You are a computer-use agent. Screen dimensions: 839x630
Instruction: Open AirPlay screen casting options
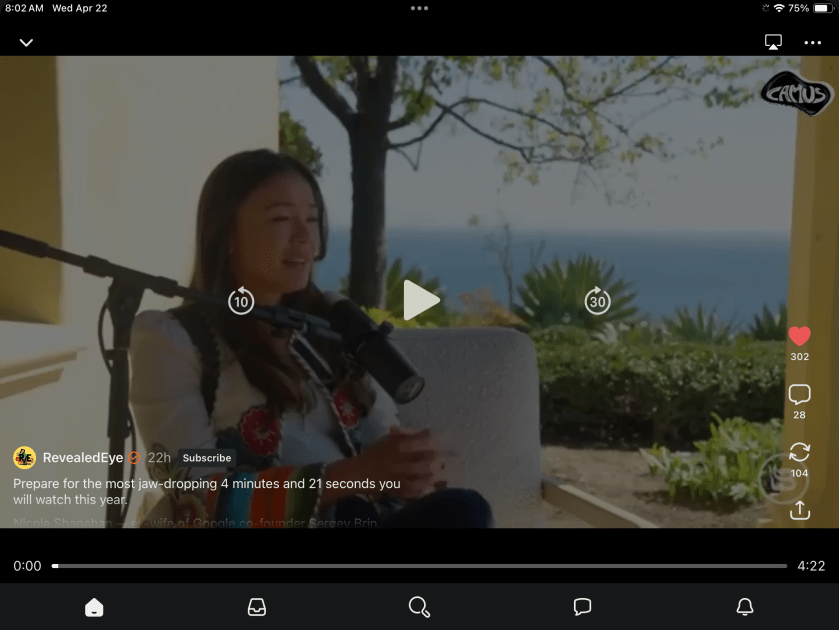(x=773, y=42)
